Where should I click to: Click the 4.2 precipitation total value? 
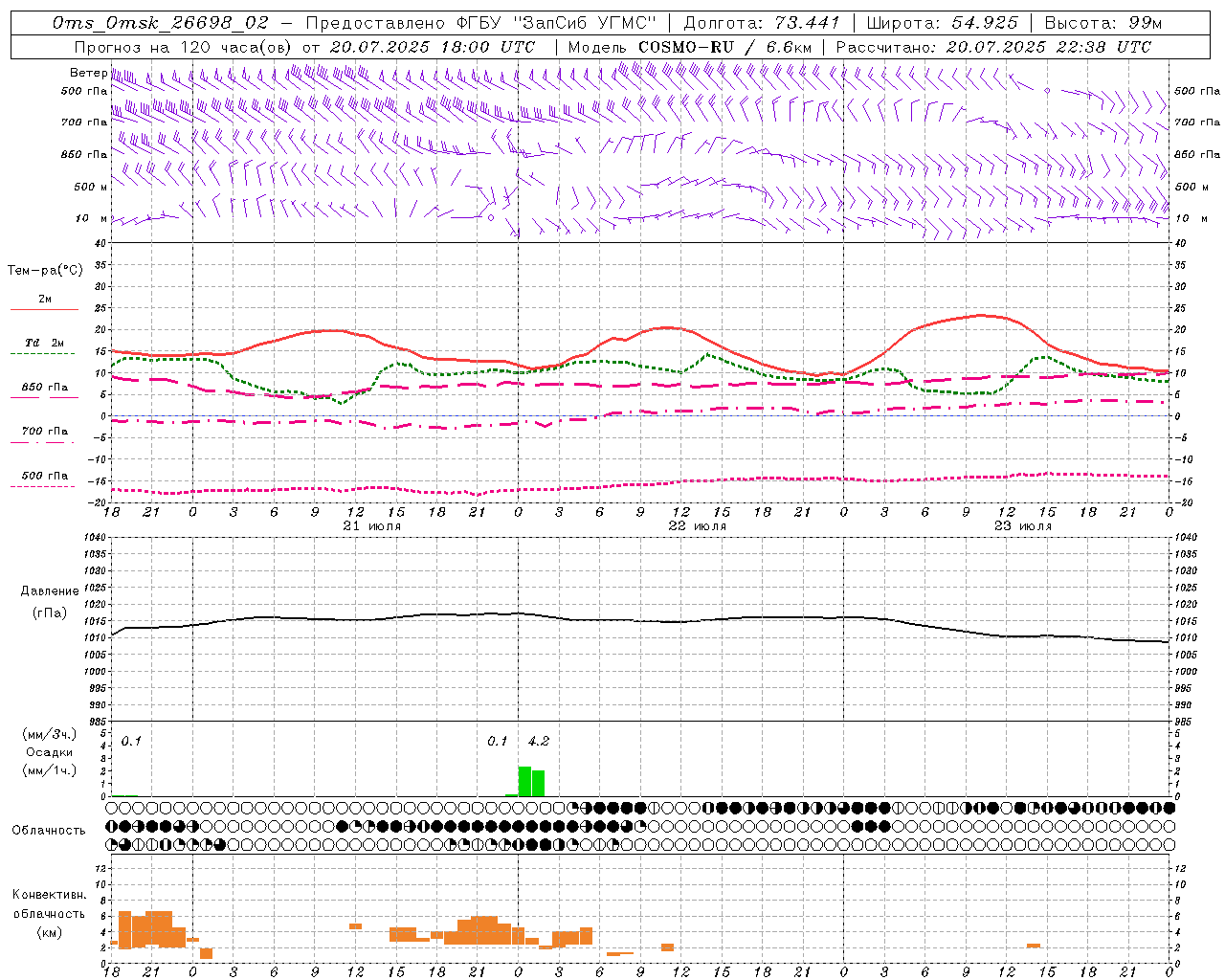point(539,741)
